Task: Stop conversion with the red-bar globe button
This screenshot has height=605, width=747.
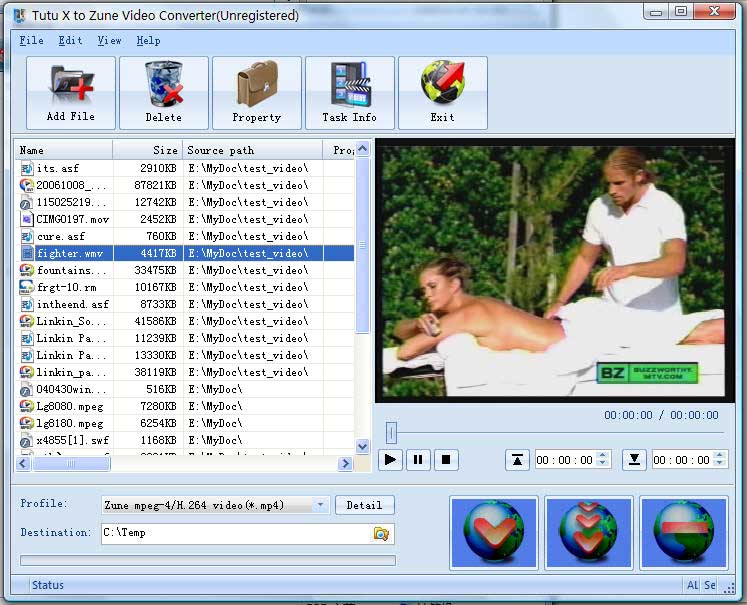Action: tap(684, 533)
